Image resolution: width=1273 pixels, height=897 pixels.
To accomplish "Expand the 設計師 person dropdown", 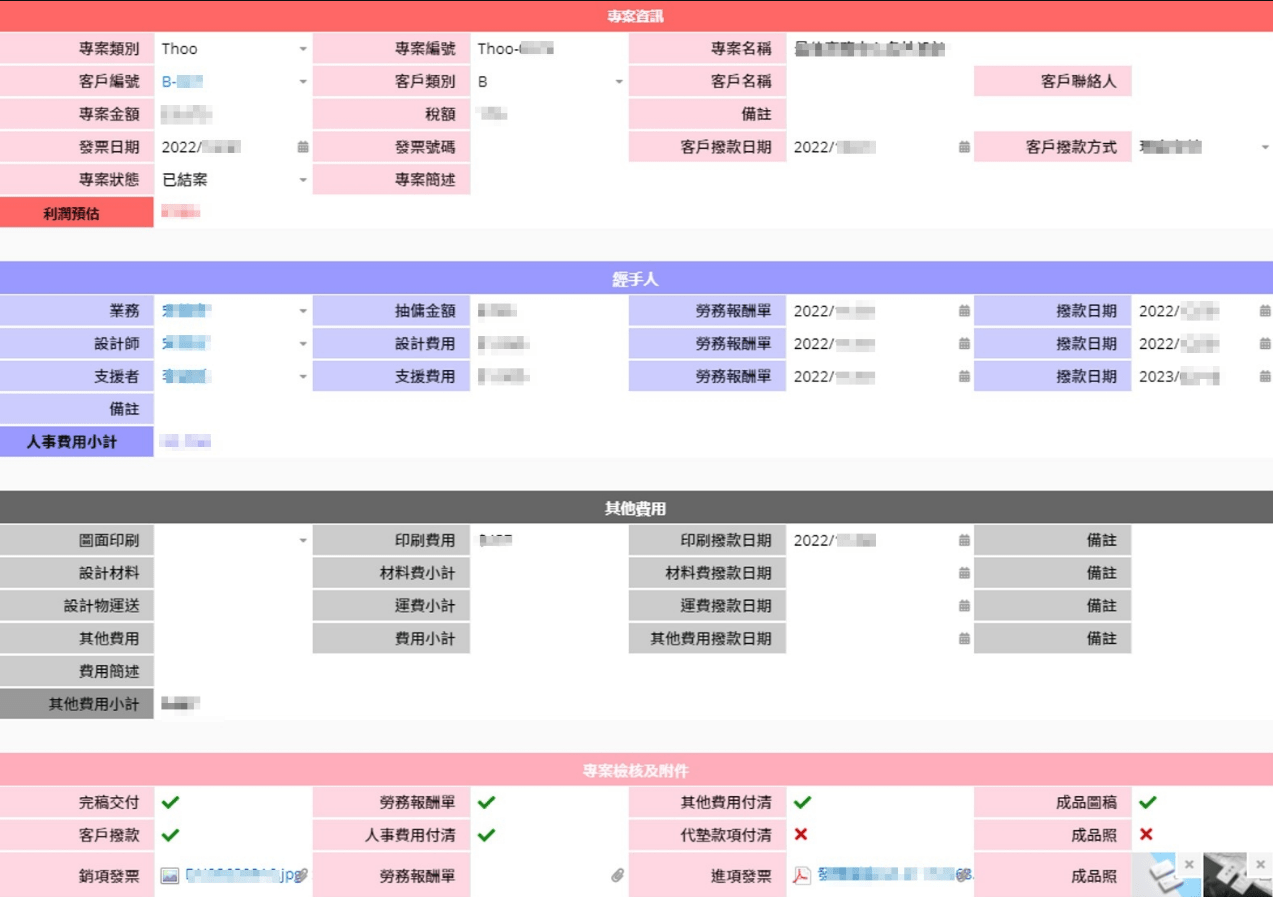I will pos(303,344).
